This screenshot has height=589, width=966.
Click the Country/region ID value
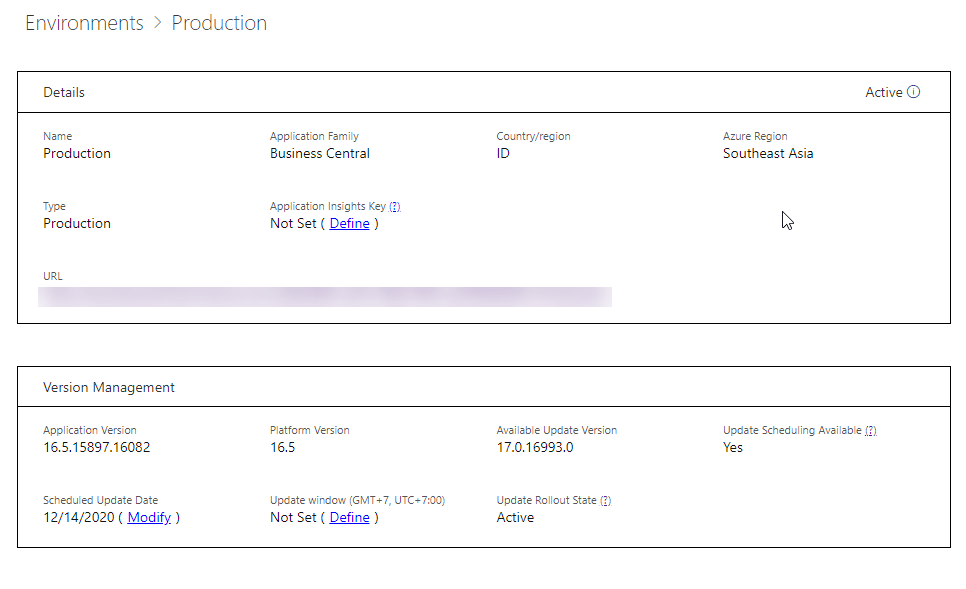503,154
